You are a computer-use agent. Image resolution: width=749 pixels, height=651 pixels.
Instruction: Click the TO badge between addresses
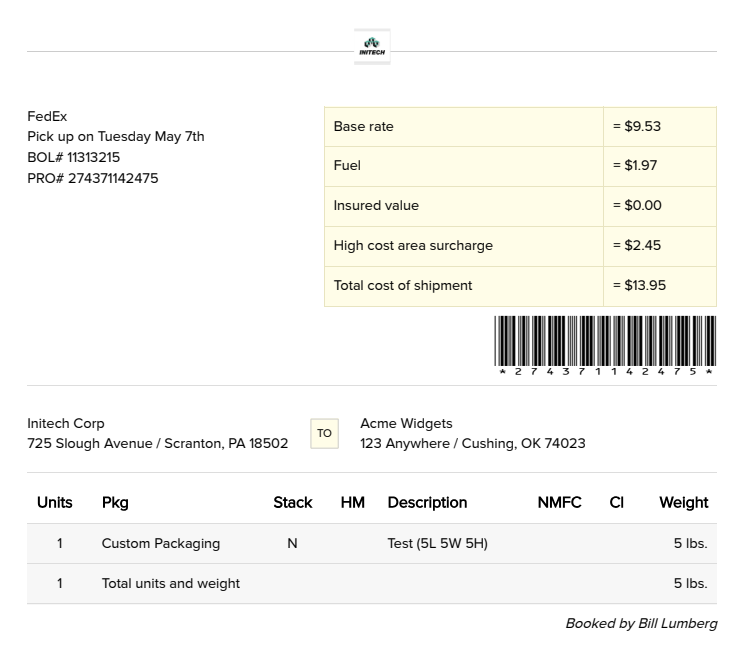tap(324, 433)
